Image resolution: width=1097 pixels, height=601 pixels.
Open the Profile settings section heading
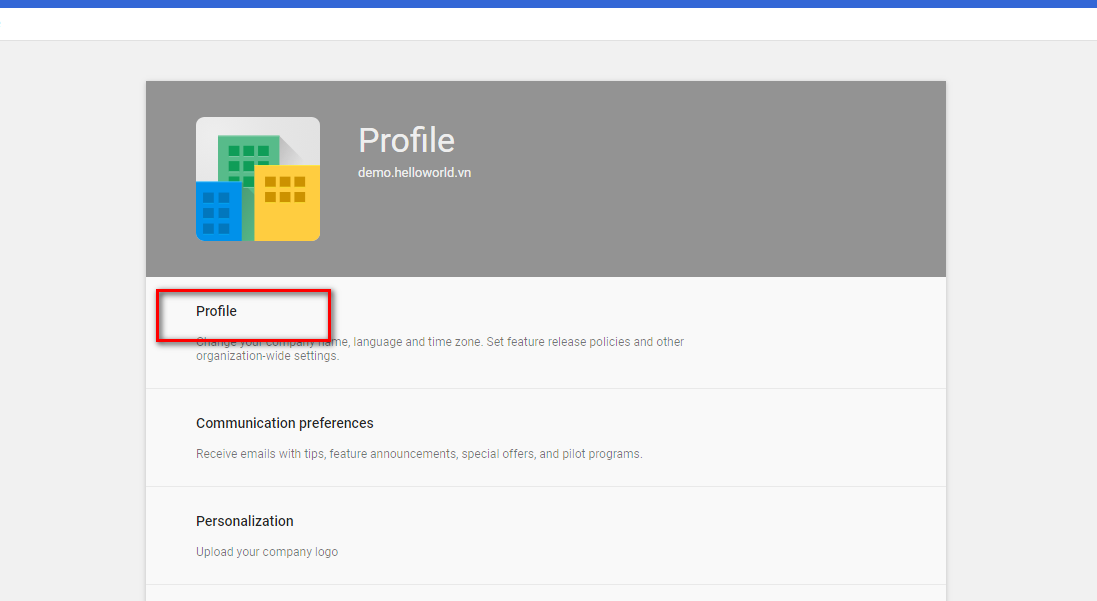click(216, 311)
